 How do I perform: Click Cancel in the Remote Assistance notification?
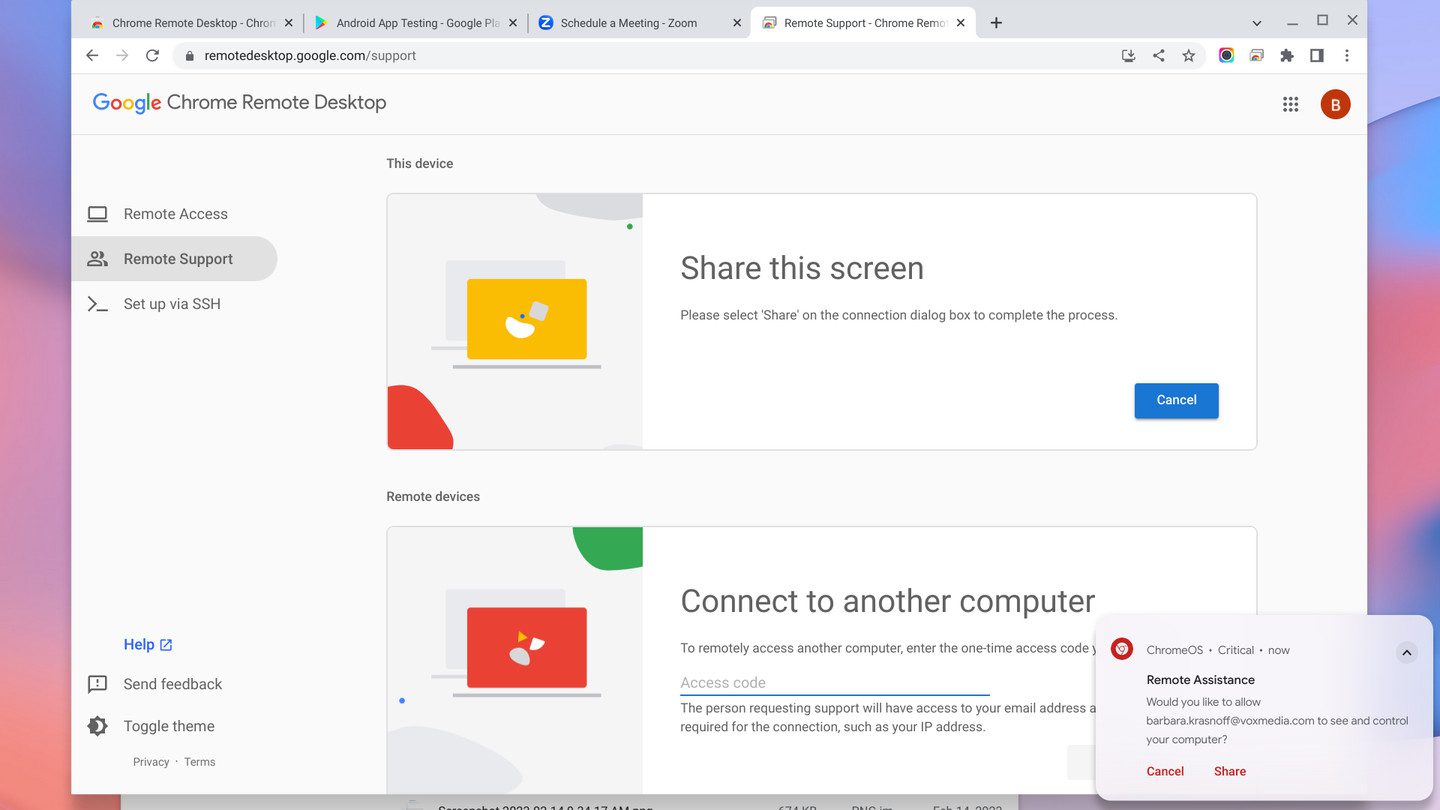1165,771
